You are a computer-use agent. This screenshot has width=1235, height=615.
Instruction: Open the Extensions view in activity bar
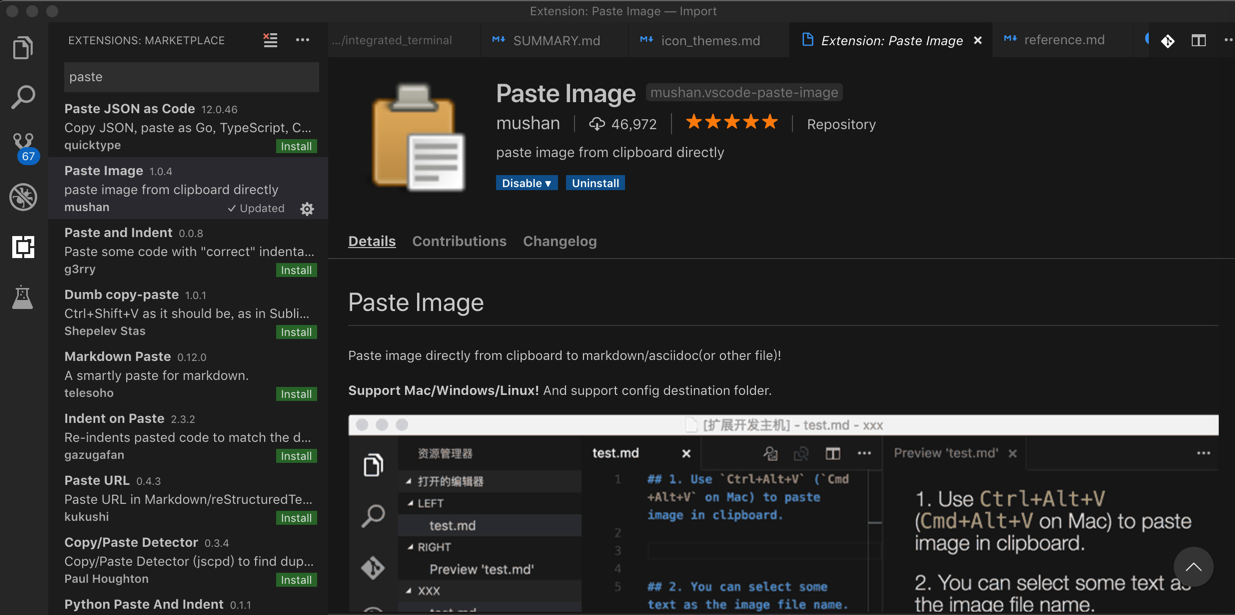(x=22, y=247)
